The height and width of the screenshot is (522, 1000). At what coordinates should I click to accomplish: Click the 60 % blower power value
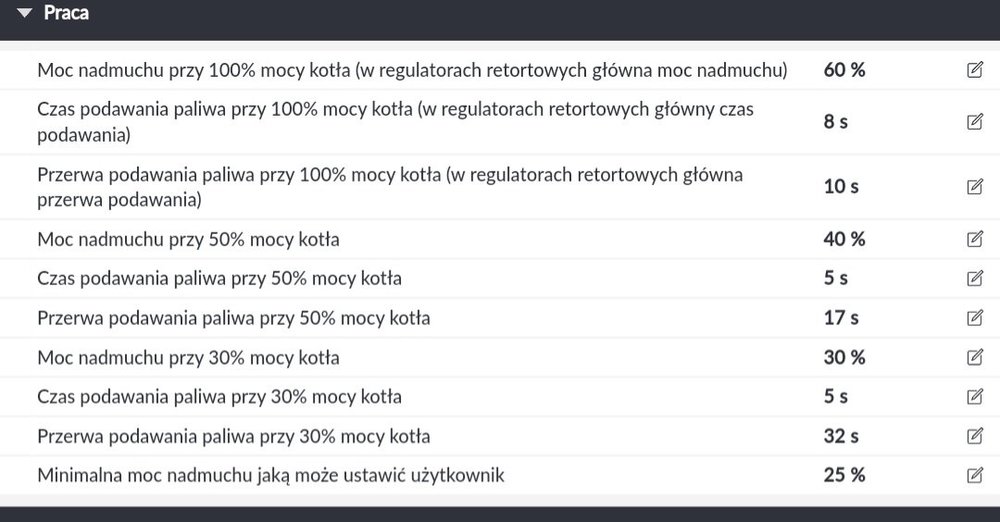pos(844,70)
